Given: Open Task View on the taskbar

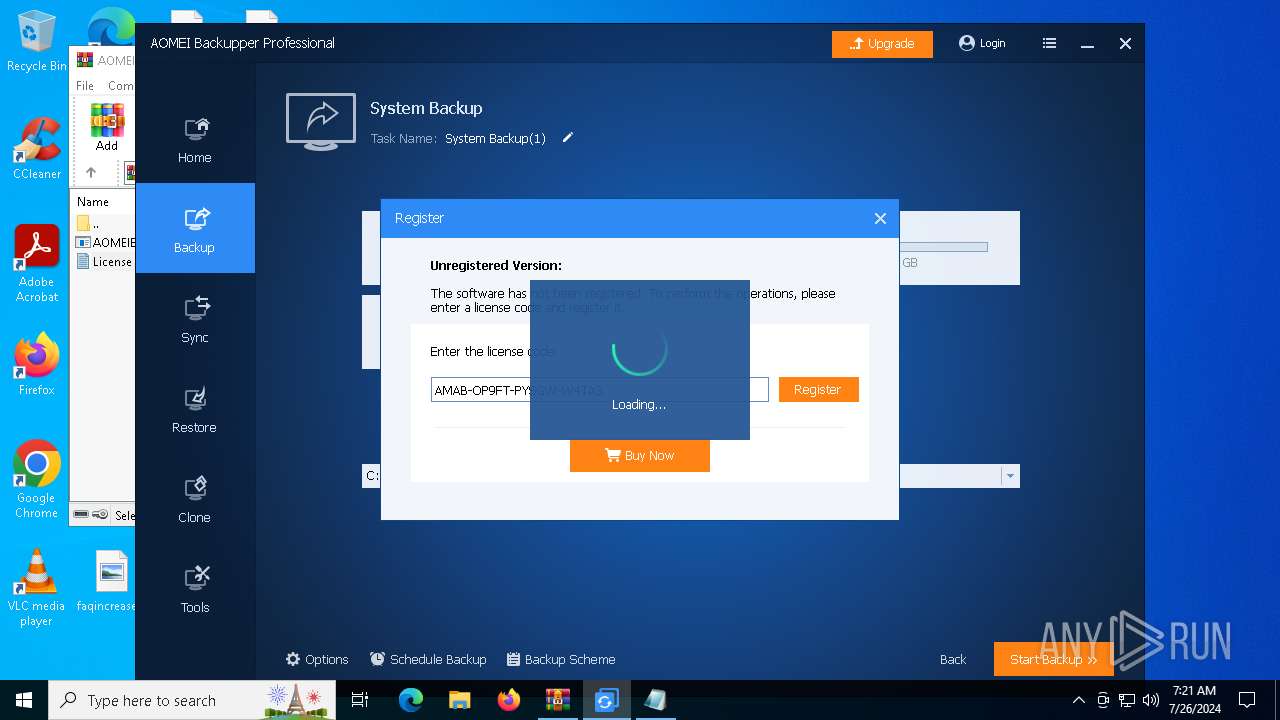Looking at the screenshot, I should tap(361, 700).
